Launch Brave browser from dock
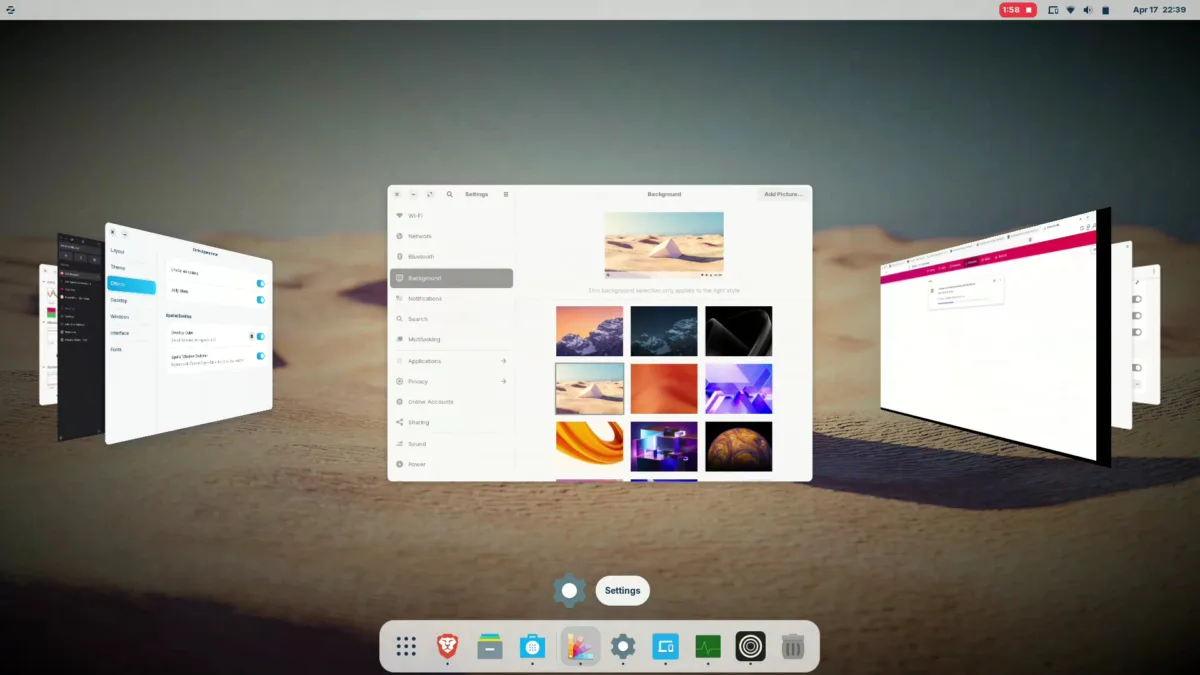 pyautogui.click(x=449, y=647)
